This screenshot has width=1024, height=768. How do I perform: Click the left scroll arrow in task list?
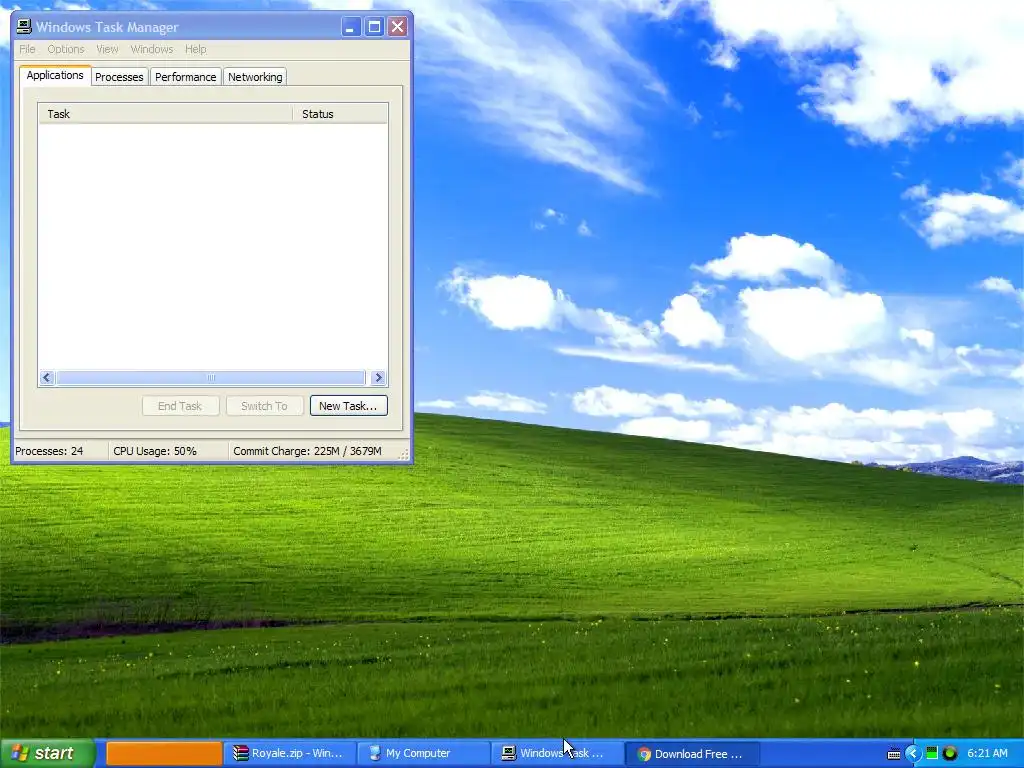[46, 377]
